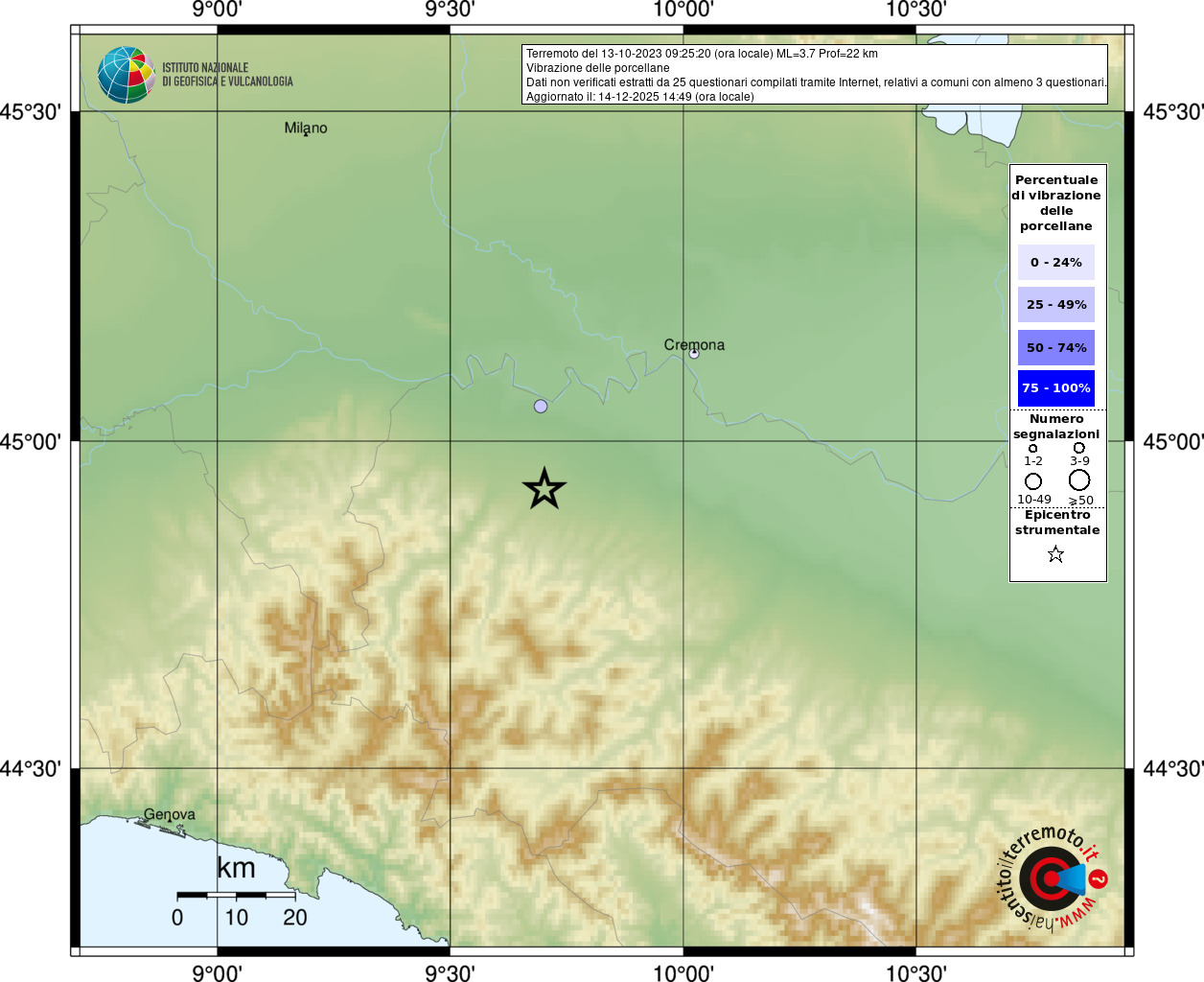Click the 'Aggiornato il: 14-12-2025' line

pyautogui.click(x=639, y=97)
